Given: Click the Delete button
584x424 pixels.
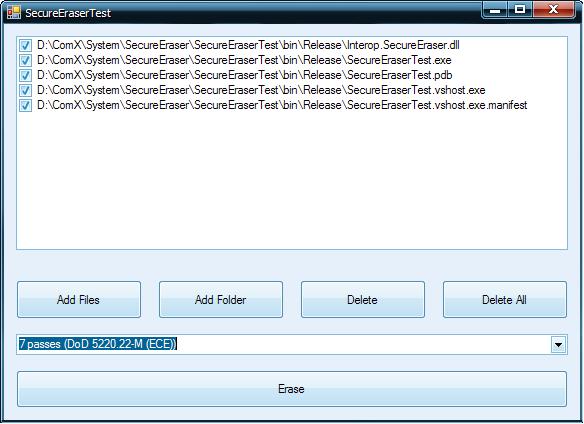Looking at the screenshot, I should 363,300.
